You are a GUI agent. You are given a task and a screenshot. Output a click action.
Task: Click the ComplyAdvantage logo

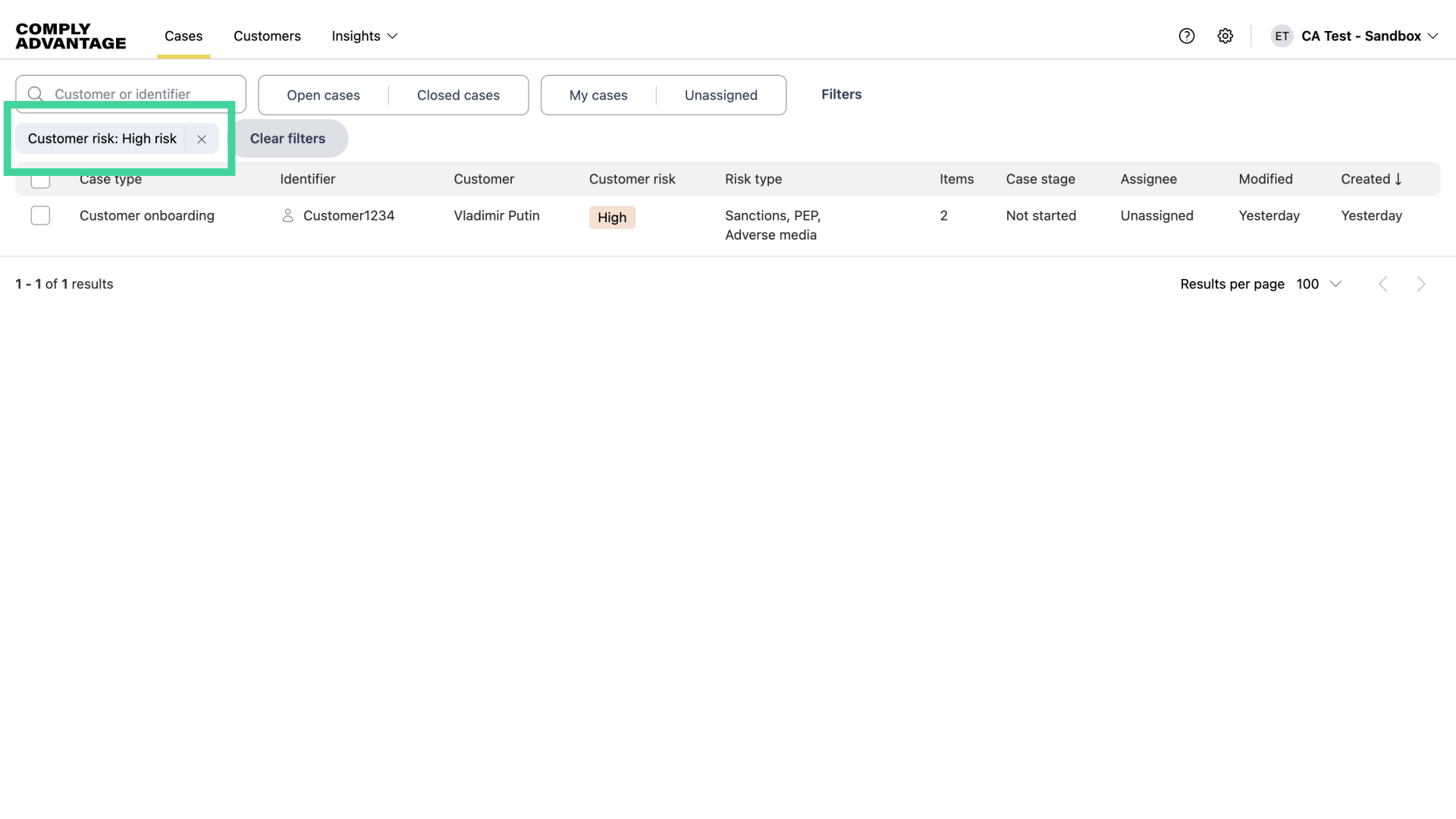[71, 36]
